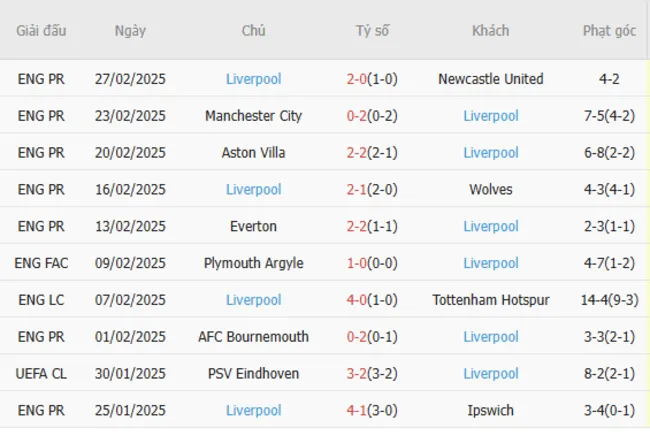This screenshot has height=443, width=650.
Task: Select the UEFA CL league label
Action: (41, 374)
